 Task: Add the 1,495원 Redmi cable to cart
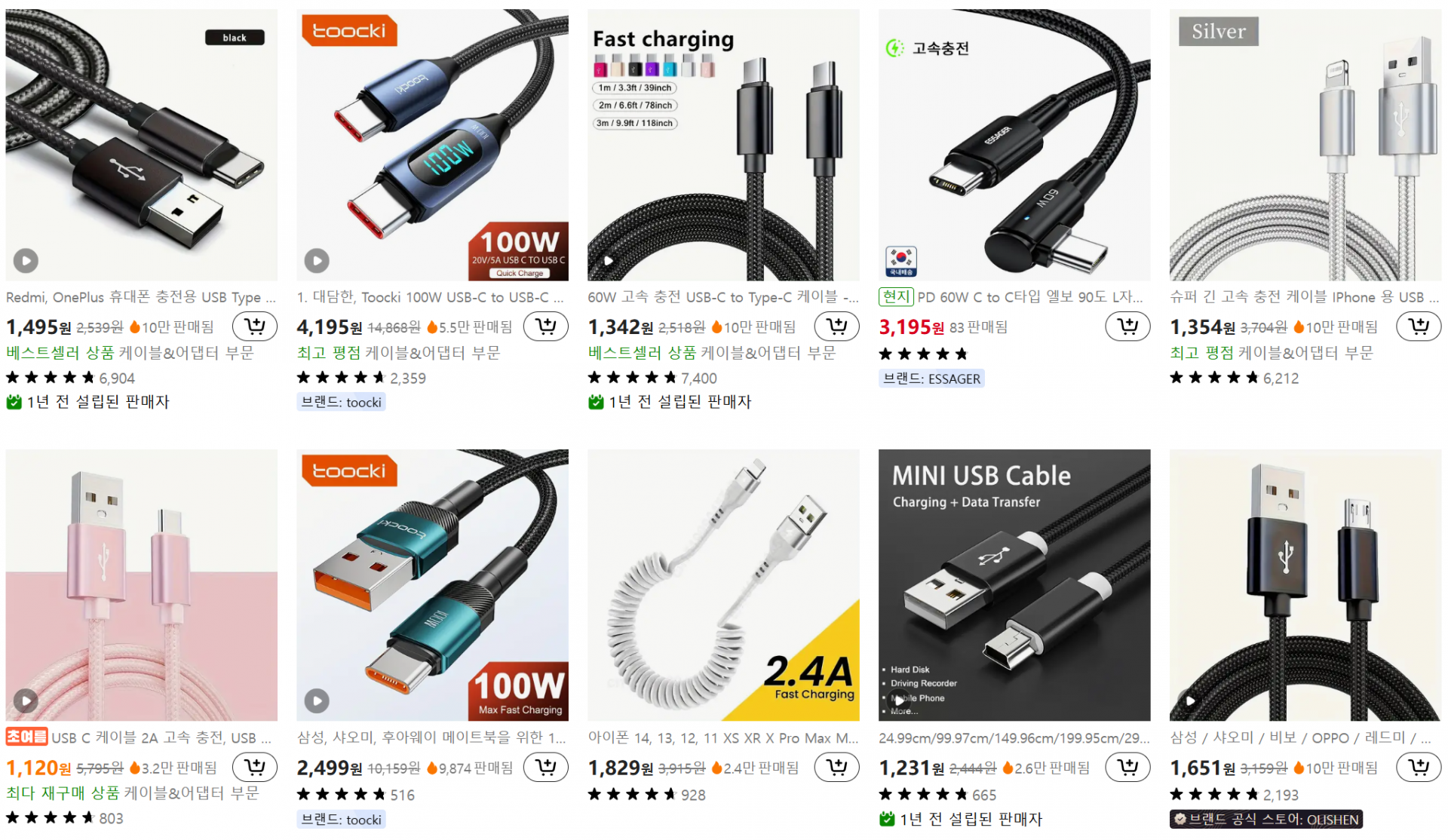click(255, 326)
